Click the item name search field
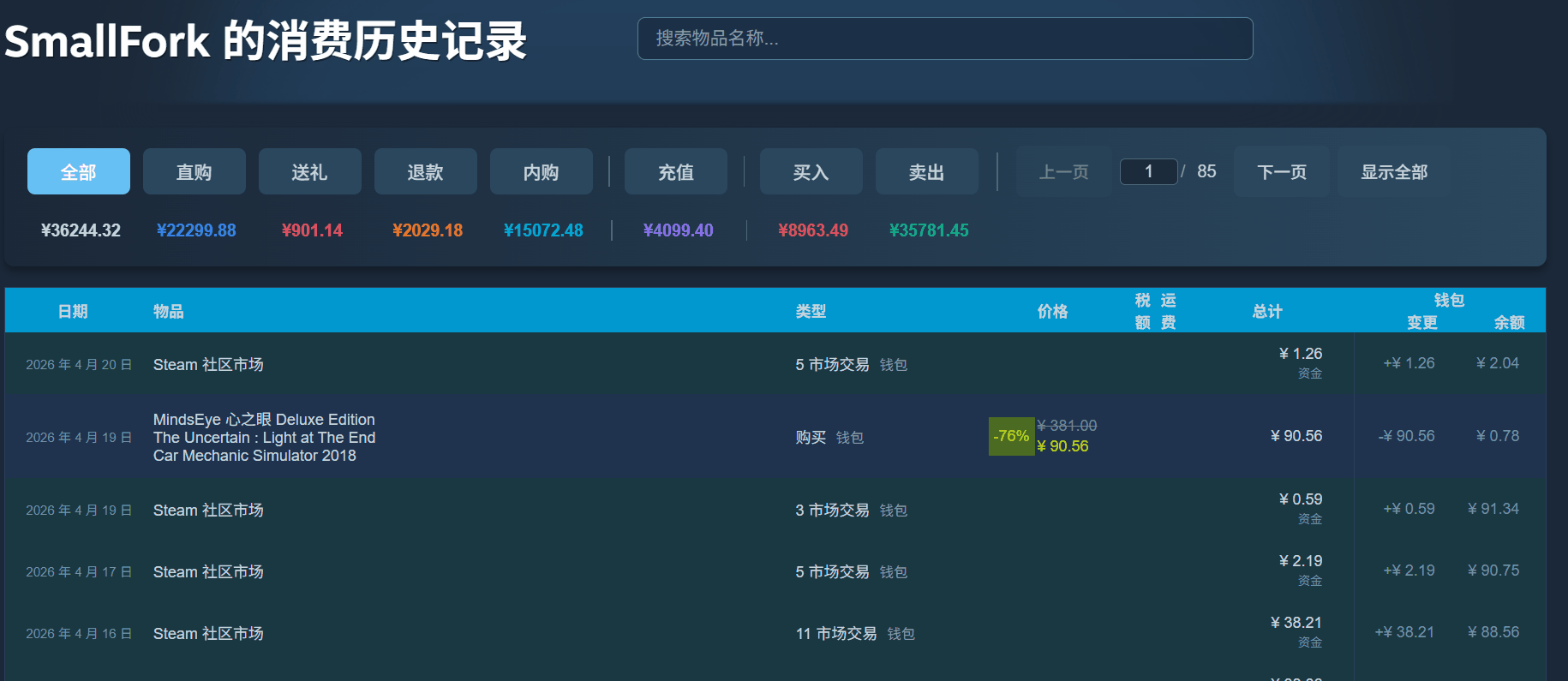1568x681 pixels. click(x=944, y=39)
